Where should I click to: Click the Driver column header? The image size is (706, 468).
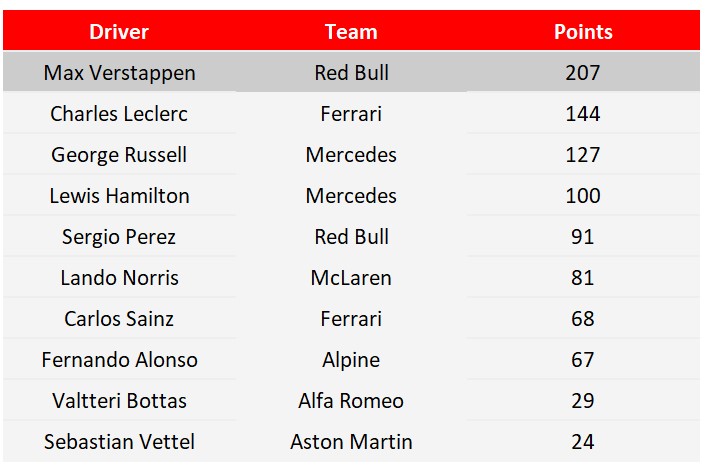coord(119,32)
